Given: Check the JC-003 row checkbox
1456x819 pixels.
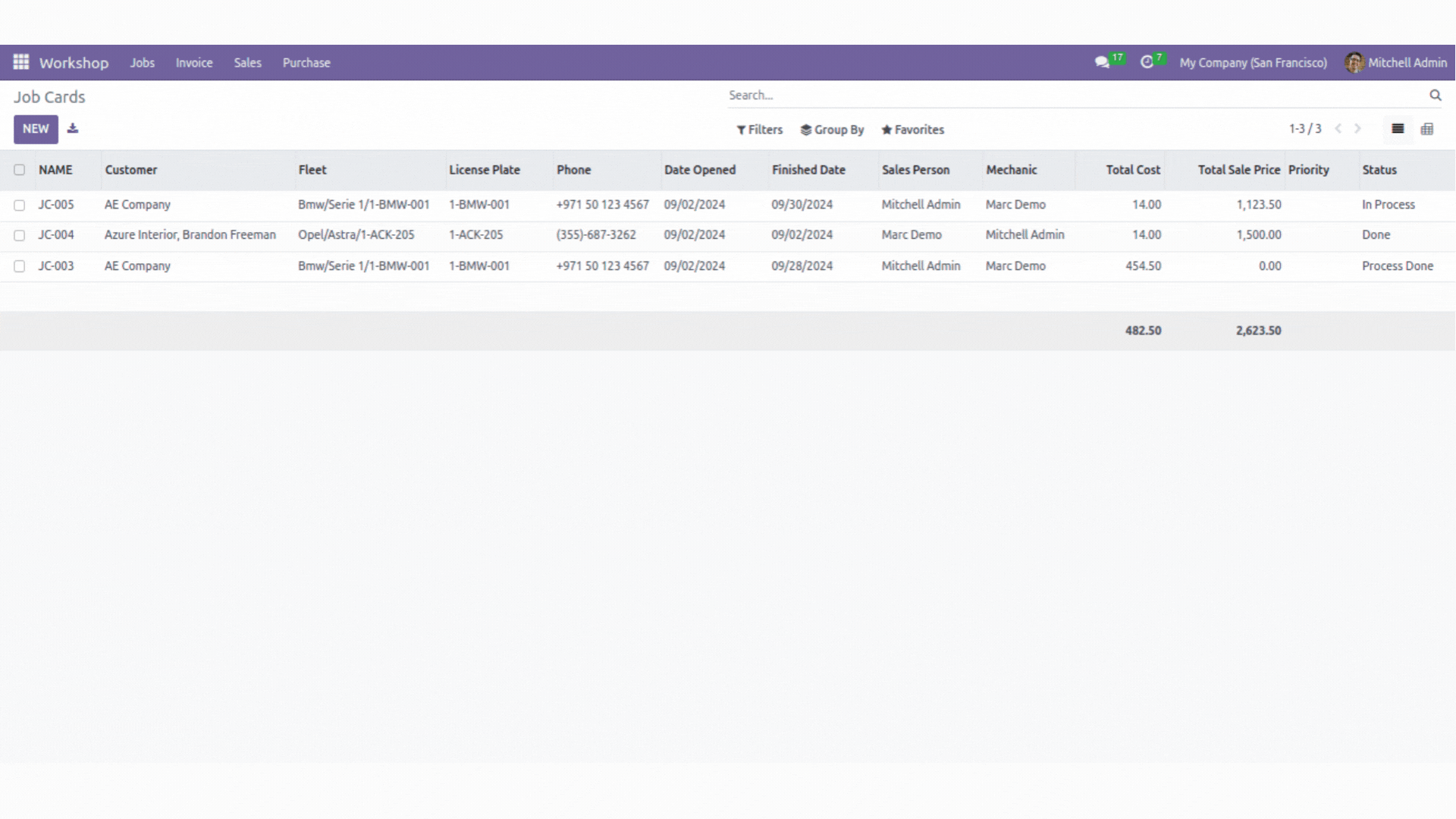Looking at the screenshot, I should [x=20, y=266].
